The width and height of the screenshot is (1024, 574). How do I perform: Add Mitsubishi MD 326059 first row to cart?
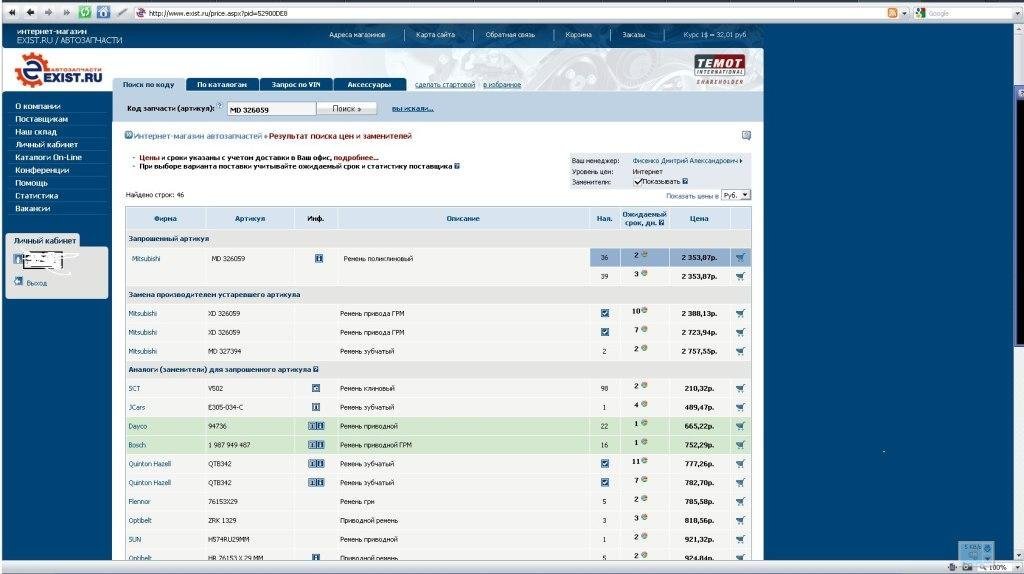coord(740,258)
